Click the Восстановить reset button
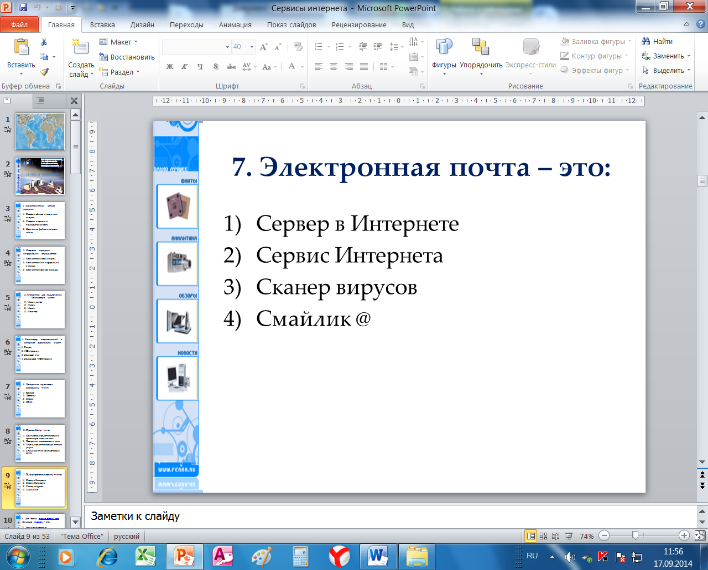Screen dimensions: 708x570 tap(127, 57)
